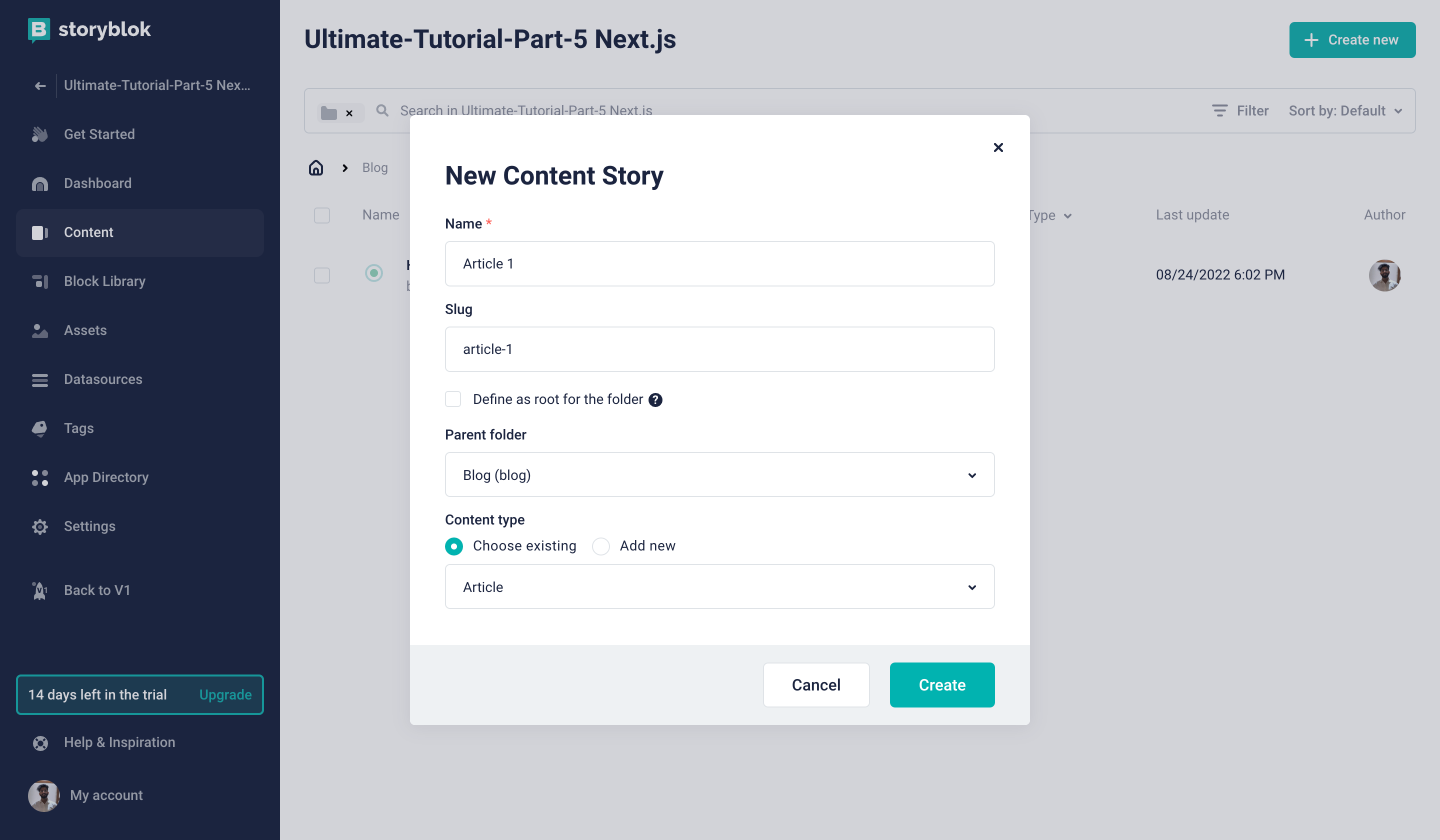The height and width of the screenshot is (840, 1440).
Task: Click the Filter lines icon
Action: click(1219, 111)
